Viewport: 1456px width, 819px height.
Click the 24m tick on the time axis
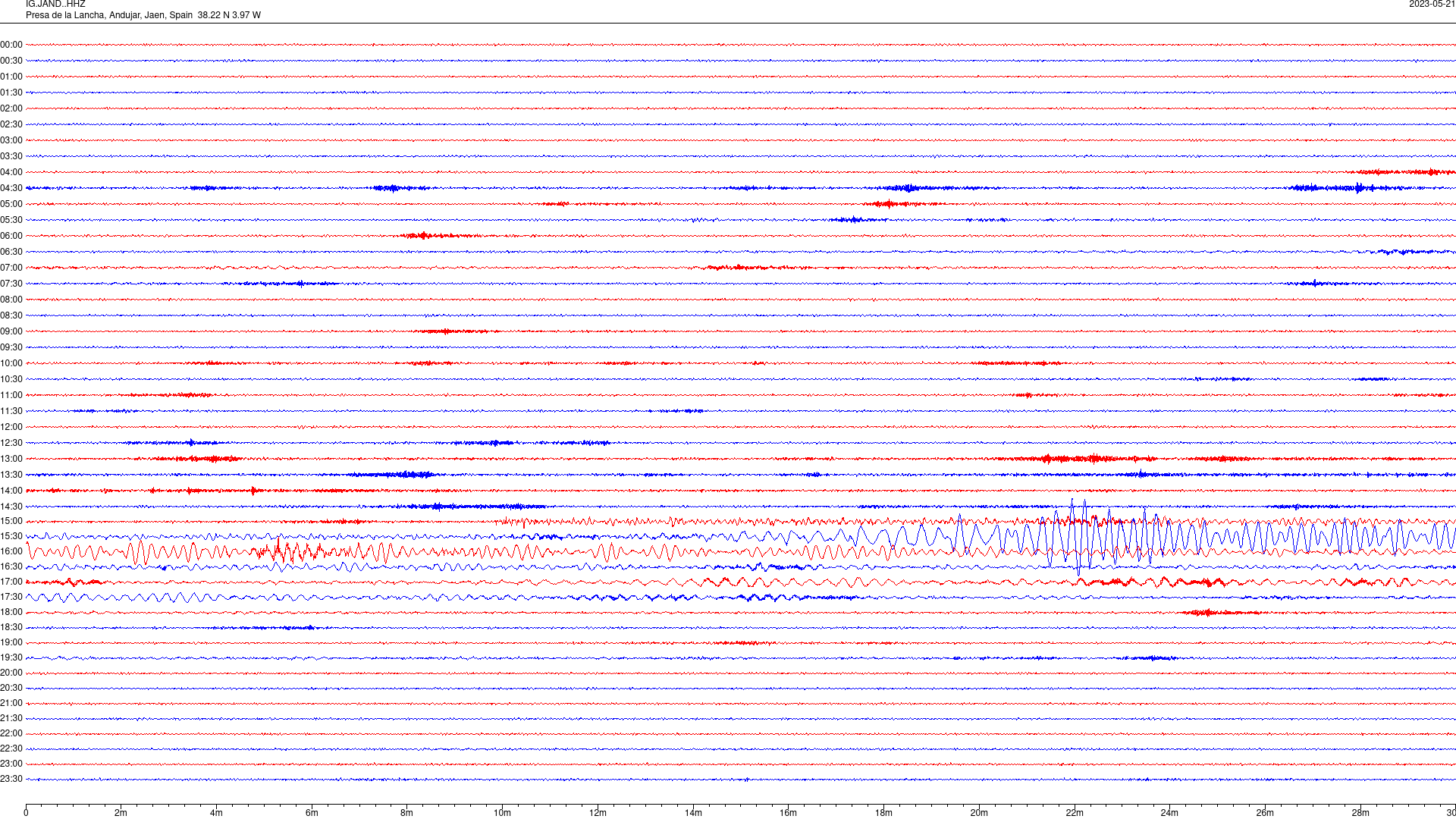pos(1169,813)
